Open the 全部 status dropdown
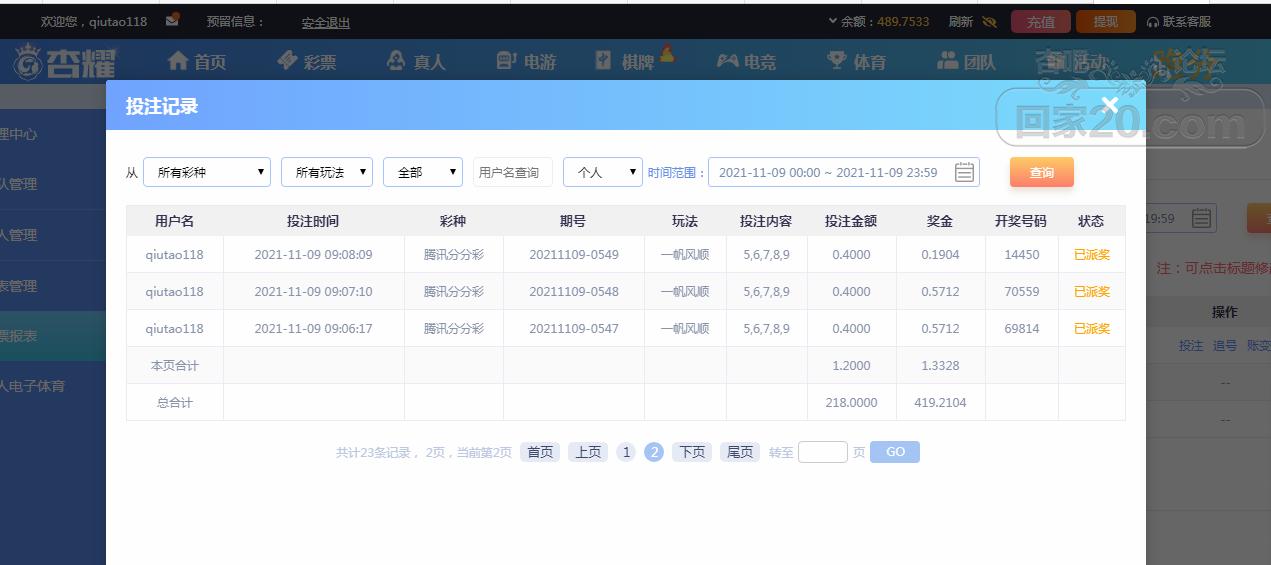The image size is (1271, 565). pyautogui.click(x=422, y=172)
